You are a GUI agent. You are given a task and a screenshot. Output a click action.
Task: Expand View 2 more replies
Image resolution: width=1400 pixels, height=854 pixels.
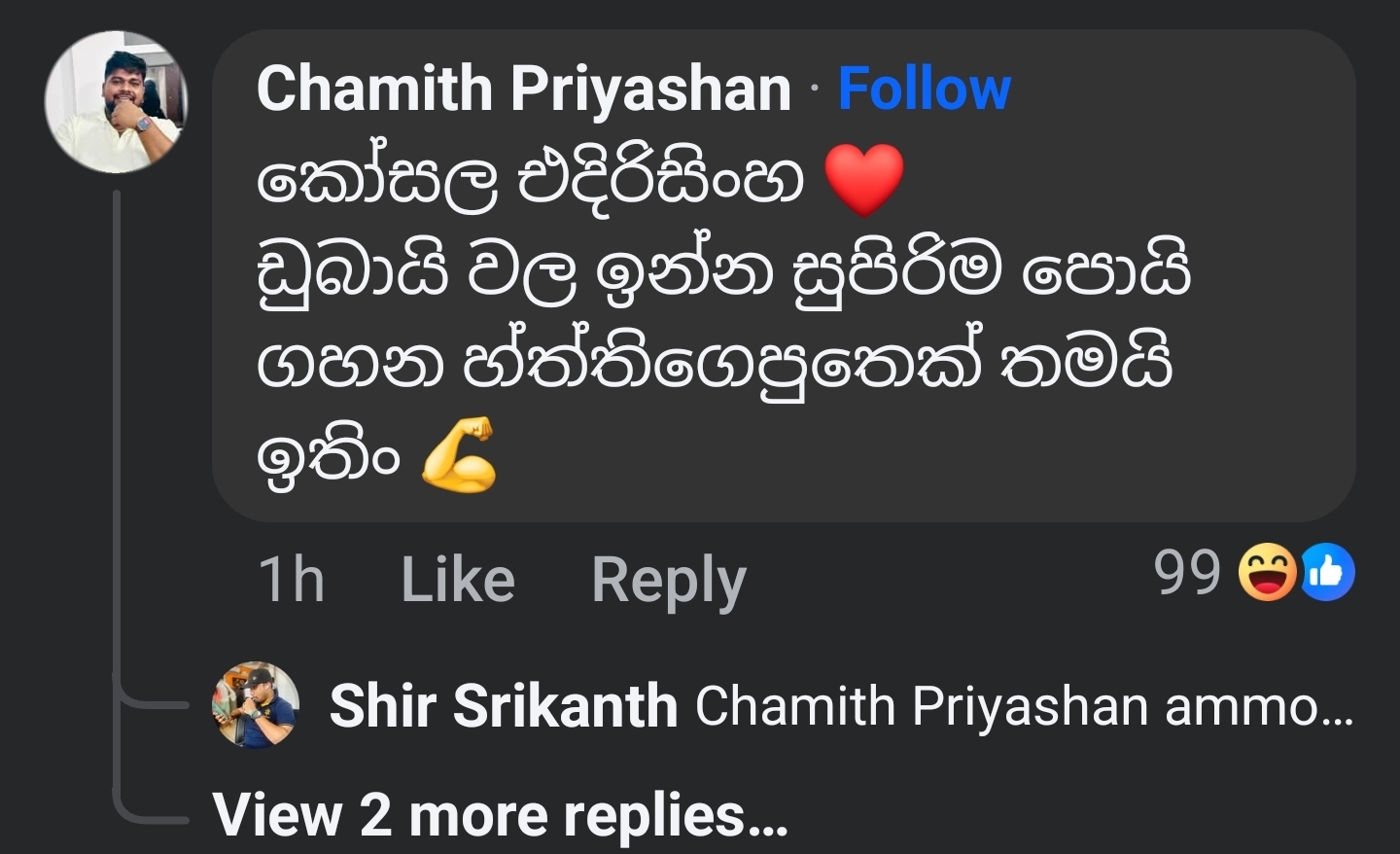tap(500, 814)
